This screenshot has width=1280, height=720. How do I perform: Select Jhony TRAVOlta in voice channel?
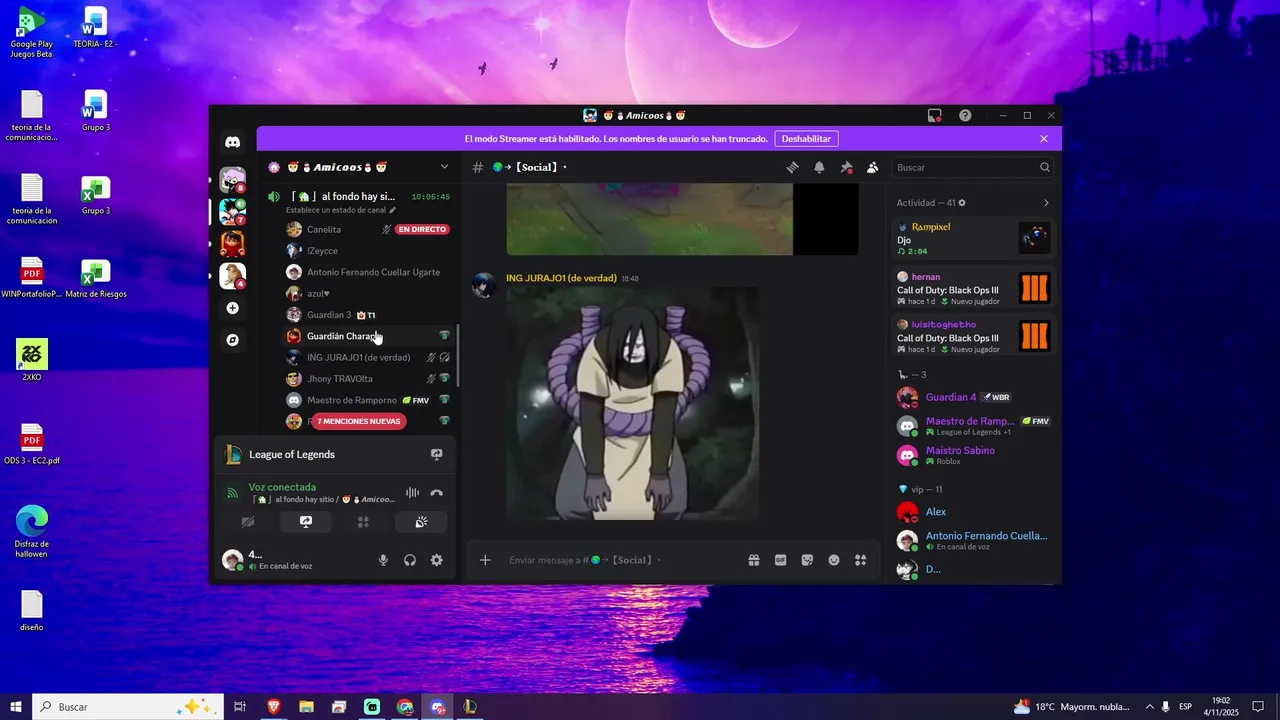point(367,379)
